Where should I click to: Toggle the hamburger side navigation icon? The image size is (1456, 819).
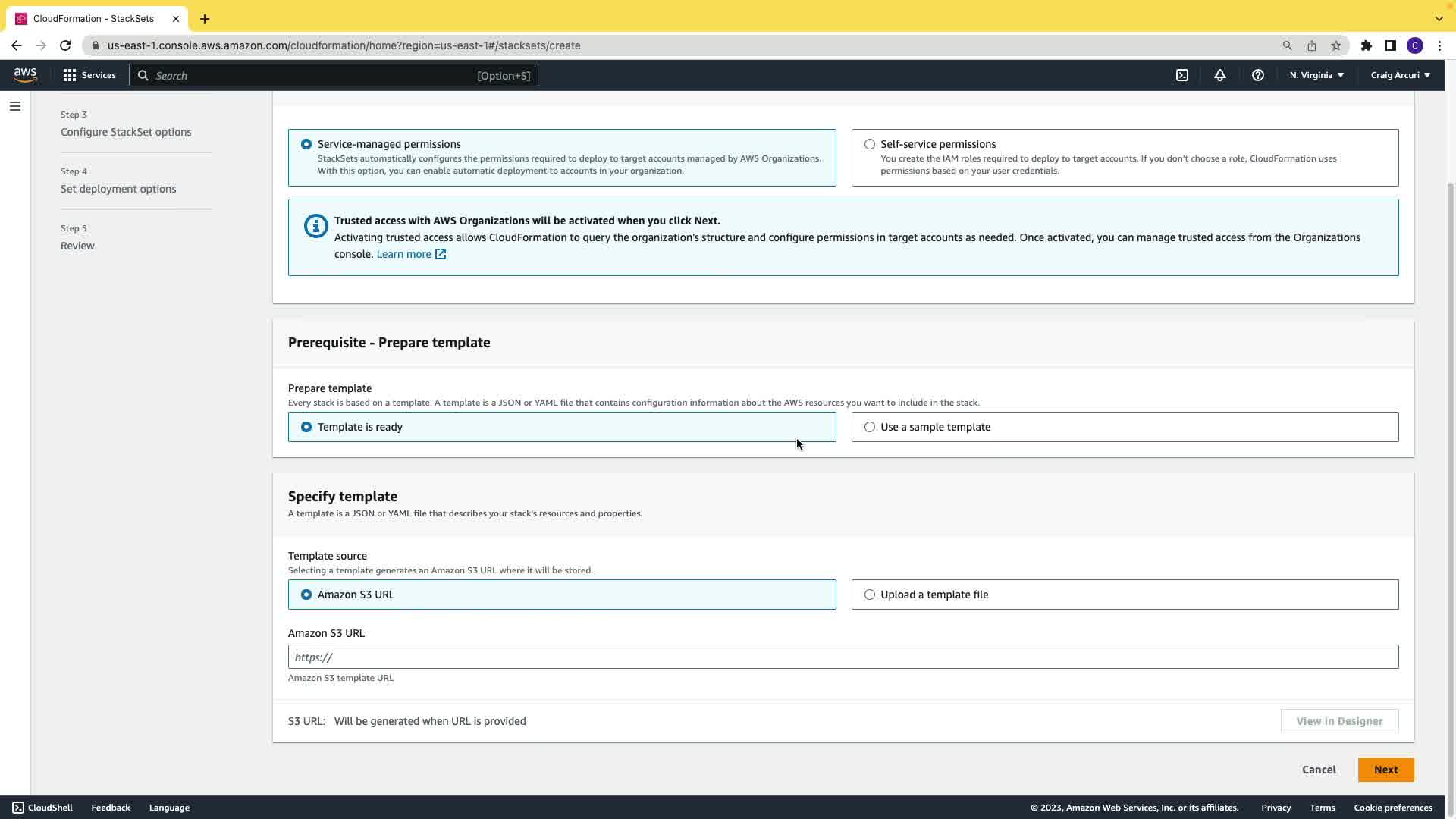click(x=15, y=106)
